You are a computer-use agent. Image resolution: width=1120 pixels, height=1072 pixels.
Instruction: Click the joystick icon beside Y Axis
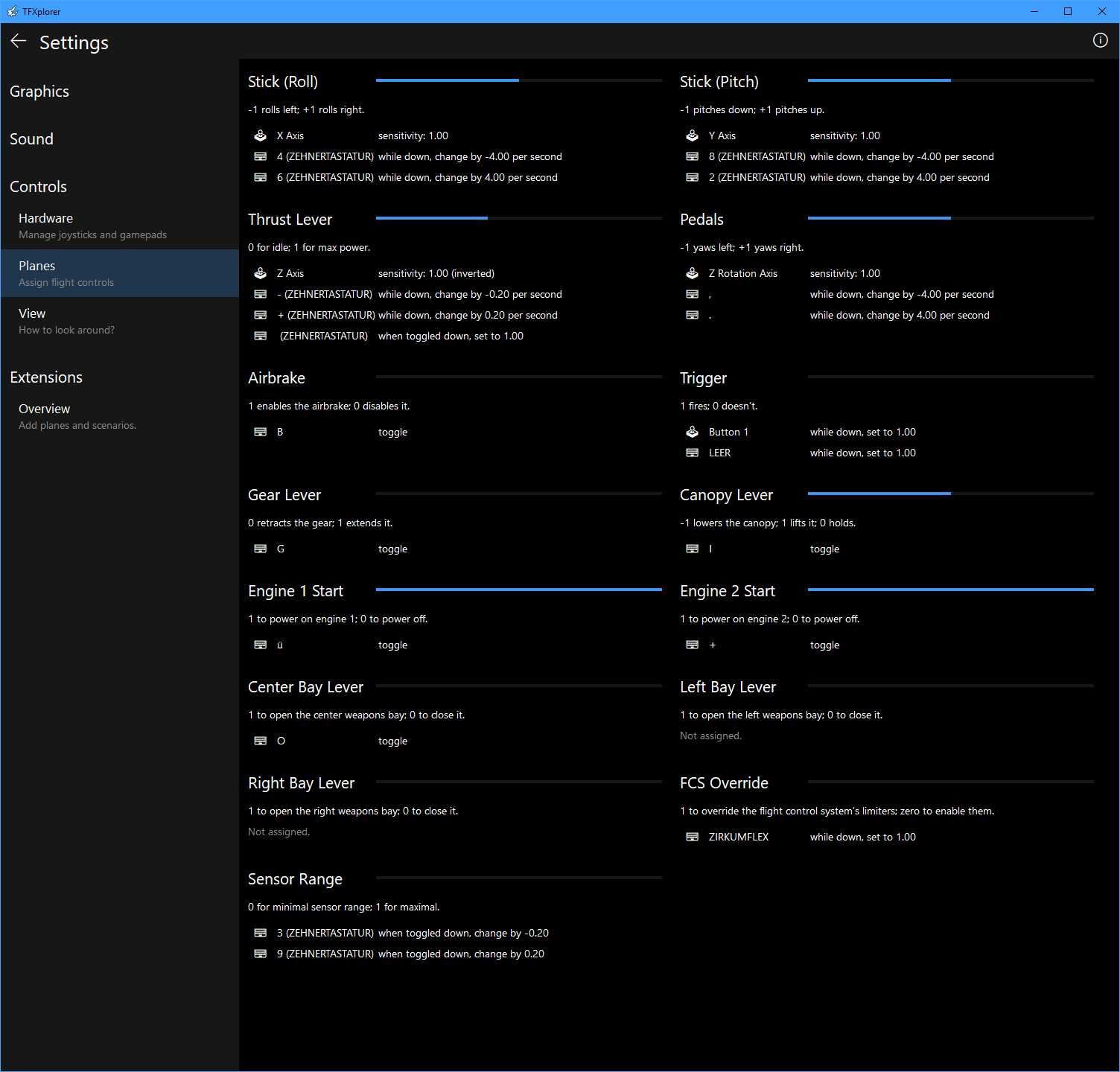(x=693, y=135)
